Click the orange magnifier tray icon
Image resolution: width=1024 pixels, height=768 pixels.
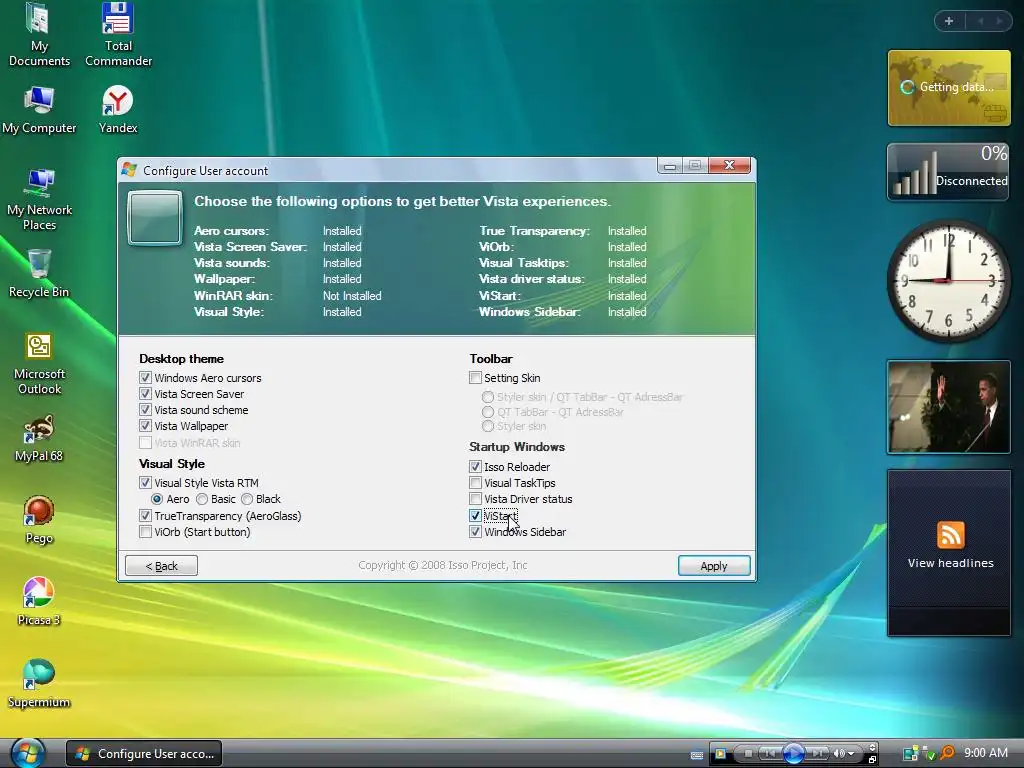point(947,753)
